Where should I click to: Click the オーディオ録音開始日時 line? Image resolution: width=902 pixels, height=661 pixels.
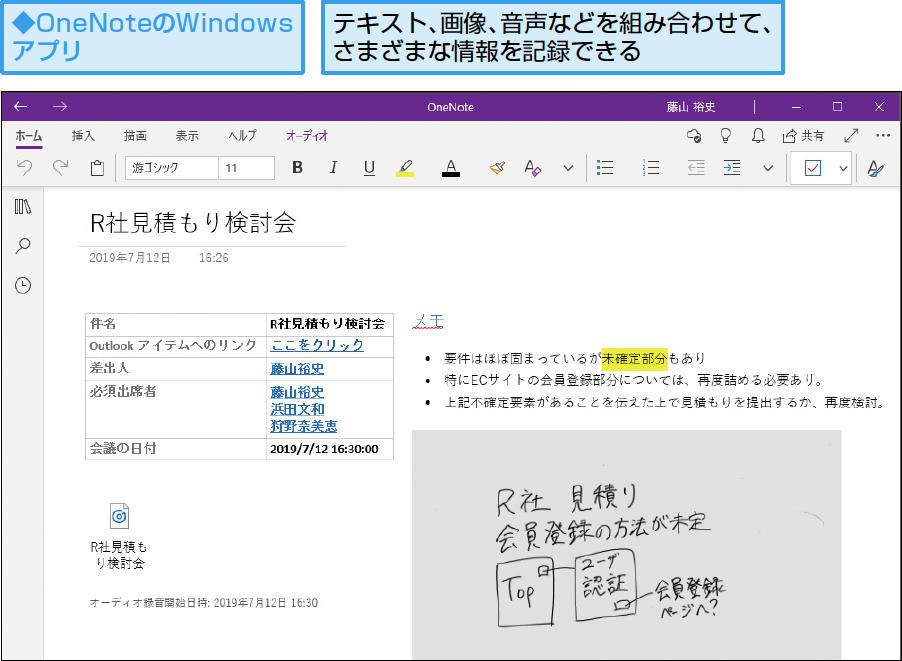pyautogui.click(x=204, y=603)
